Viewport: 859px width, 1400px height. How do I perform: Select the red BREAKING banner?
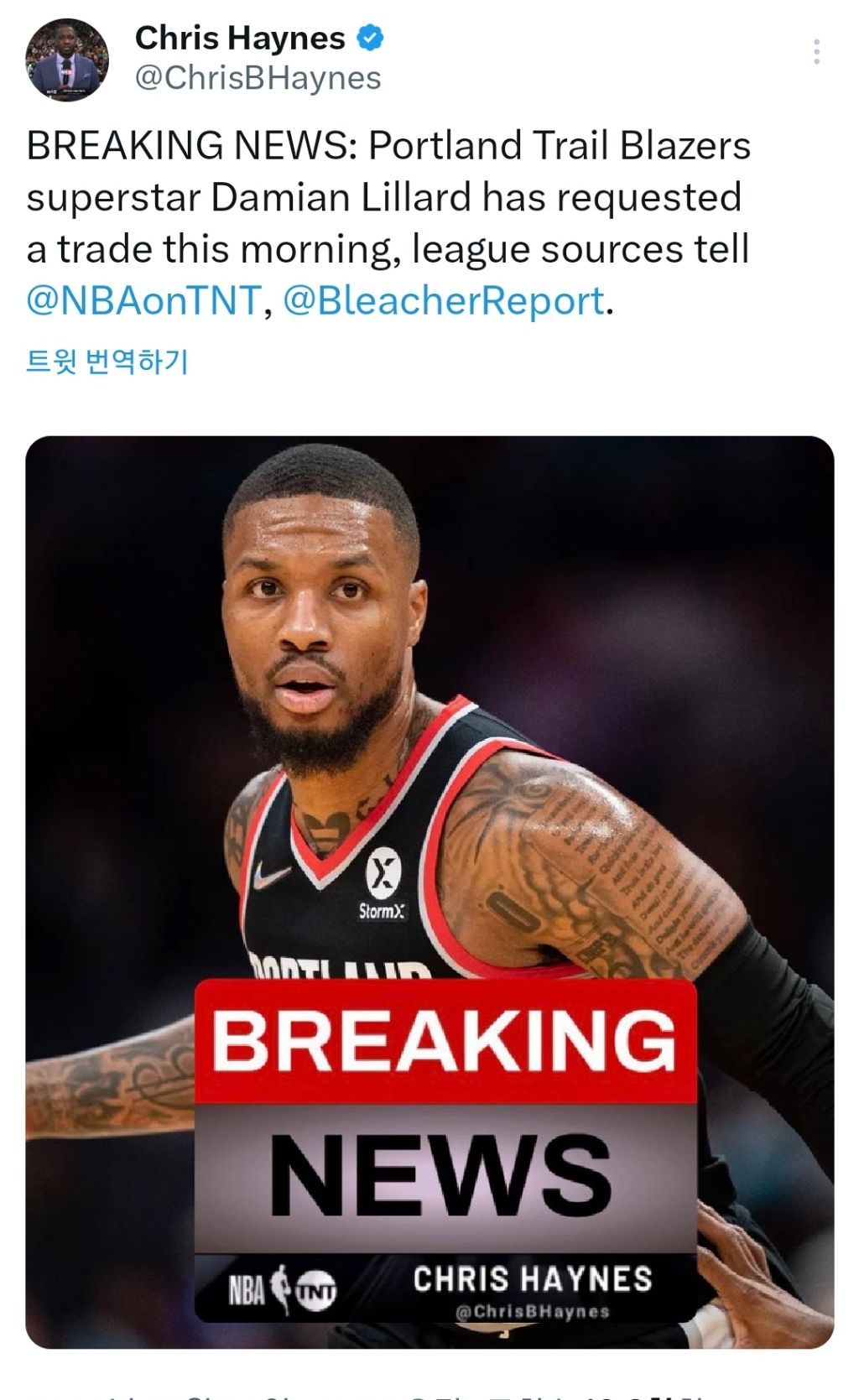445,1041
